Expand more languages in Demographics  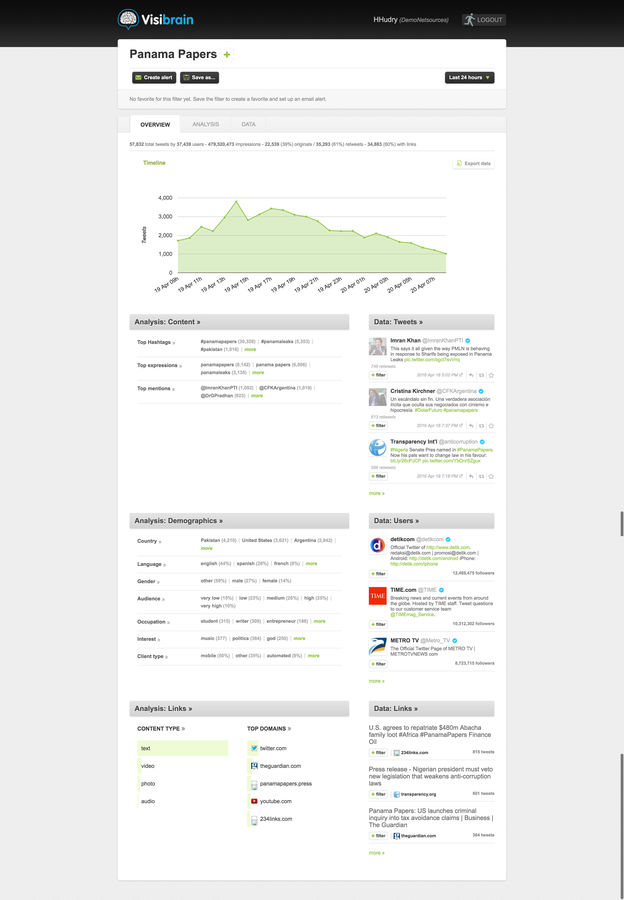tap(311, 563)
